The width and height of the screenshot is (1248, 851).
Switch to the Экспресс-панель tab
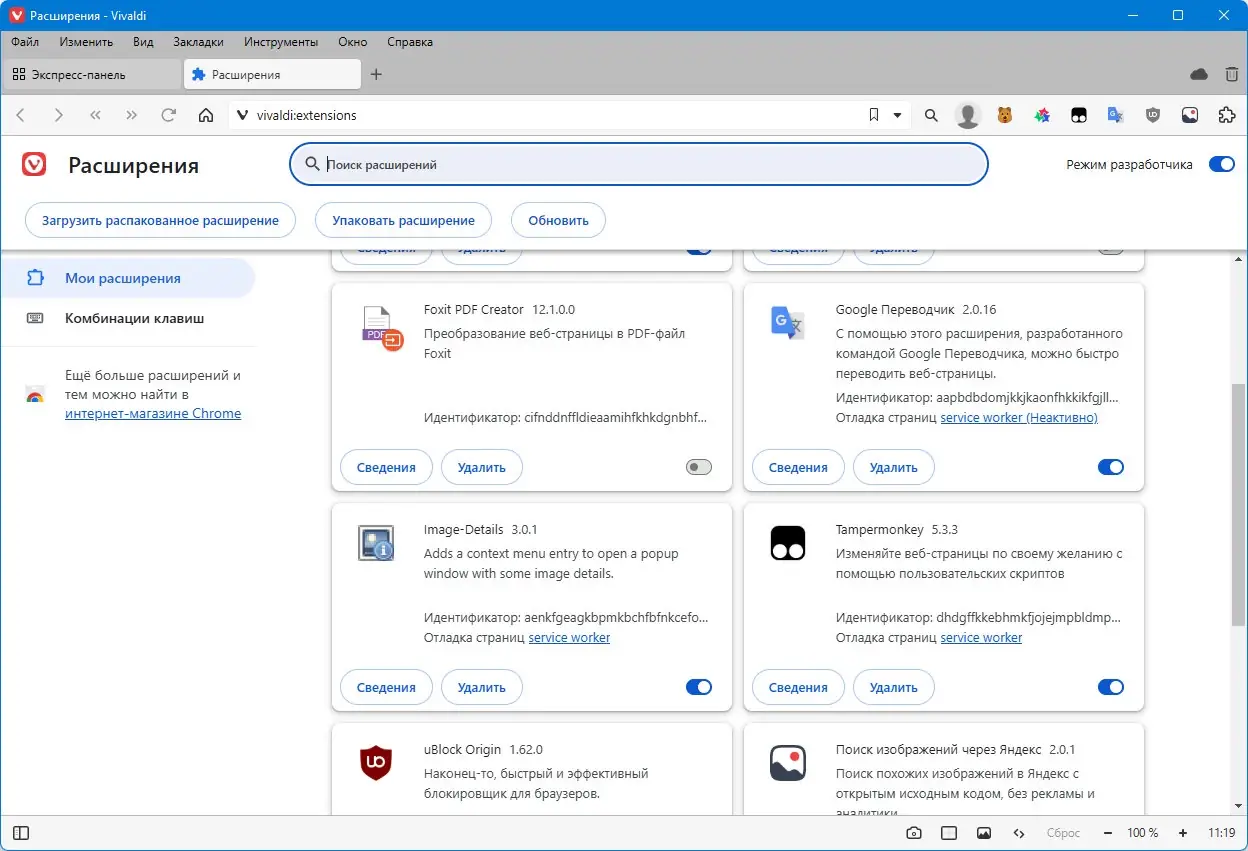91,74
